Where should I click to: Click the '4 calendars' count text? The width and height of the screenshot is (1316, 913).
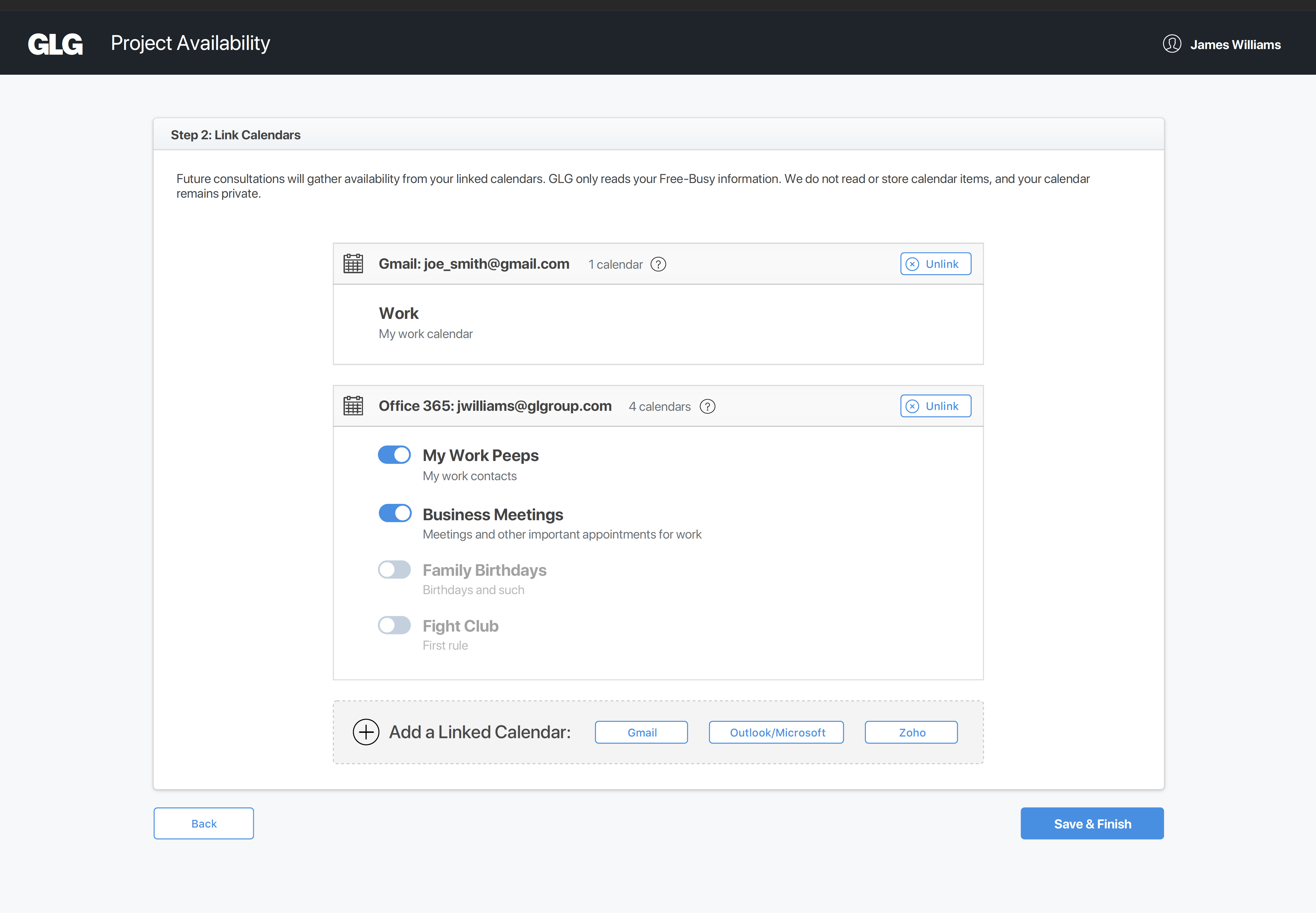(x=660, y=406)
